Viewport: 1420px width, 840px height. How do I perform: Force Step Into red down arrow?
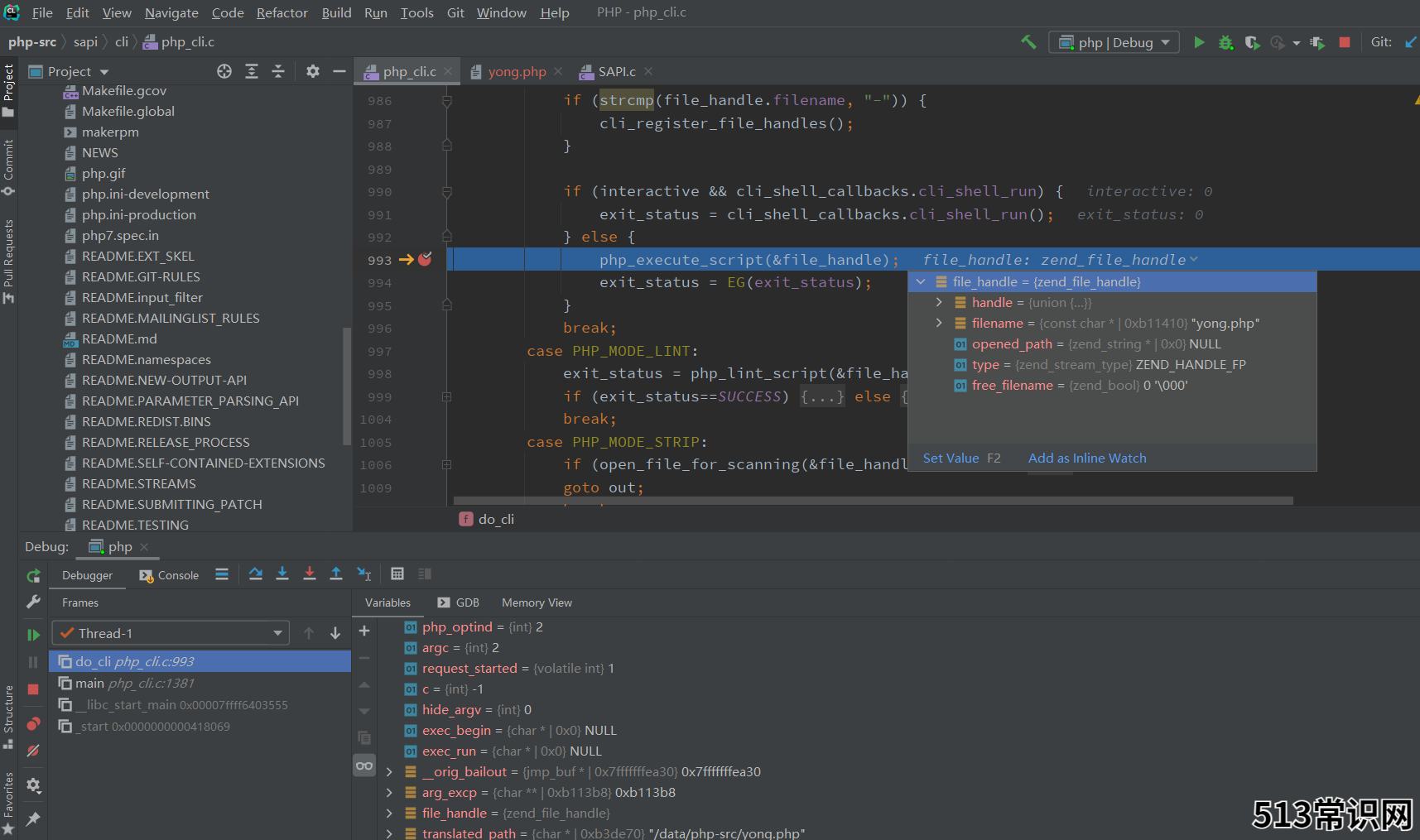pos(310,574)
